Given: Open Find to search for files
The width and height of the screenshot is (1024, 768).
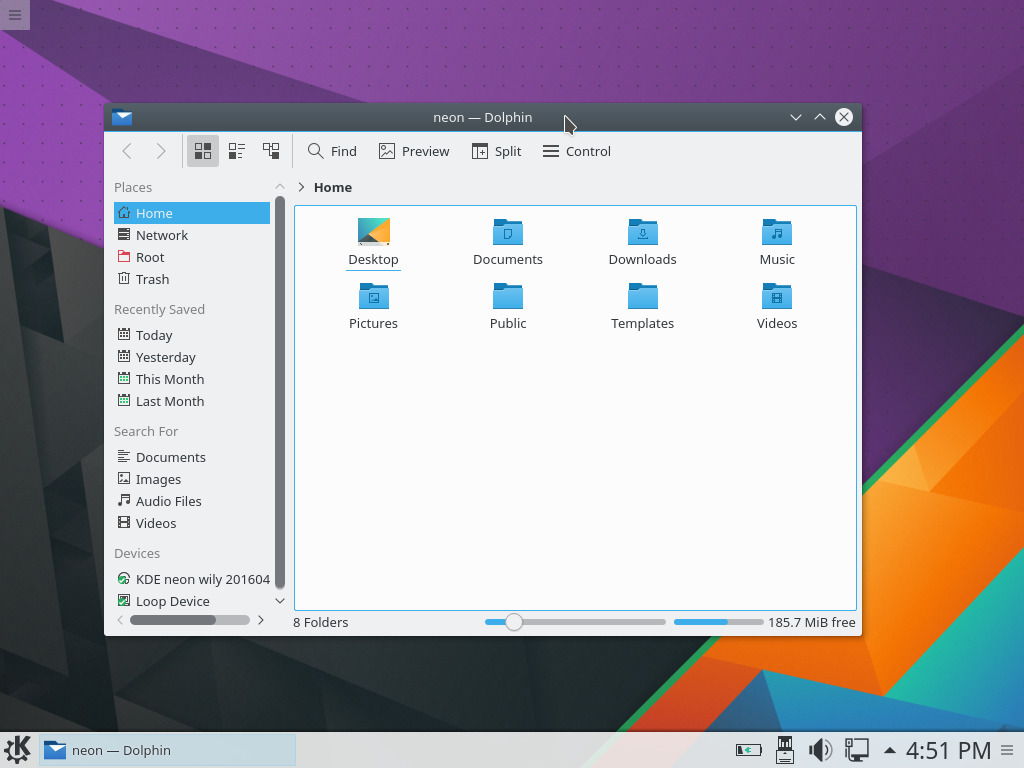Looking at the screenshot, I should 332,151.
